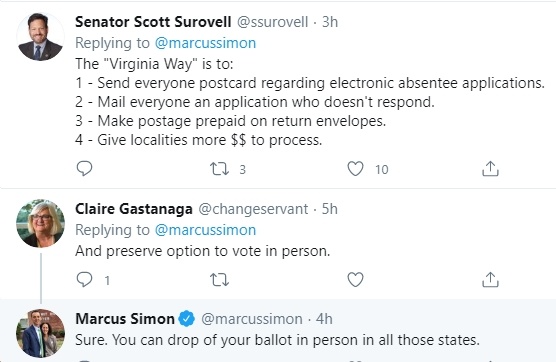Reply to Claire Gastanaga's tweet

coord(84,279)
